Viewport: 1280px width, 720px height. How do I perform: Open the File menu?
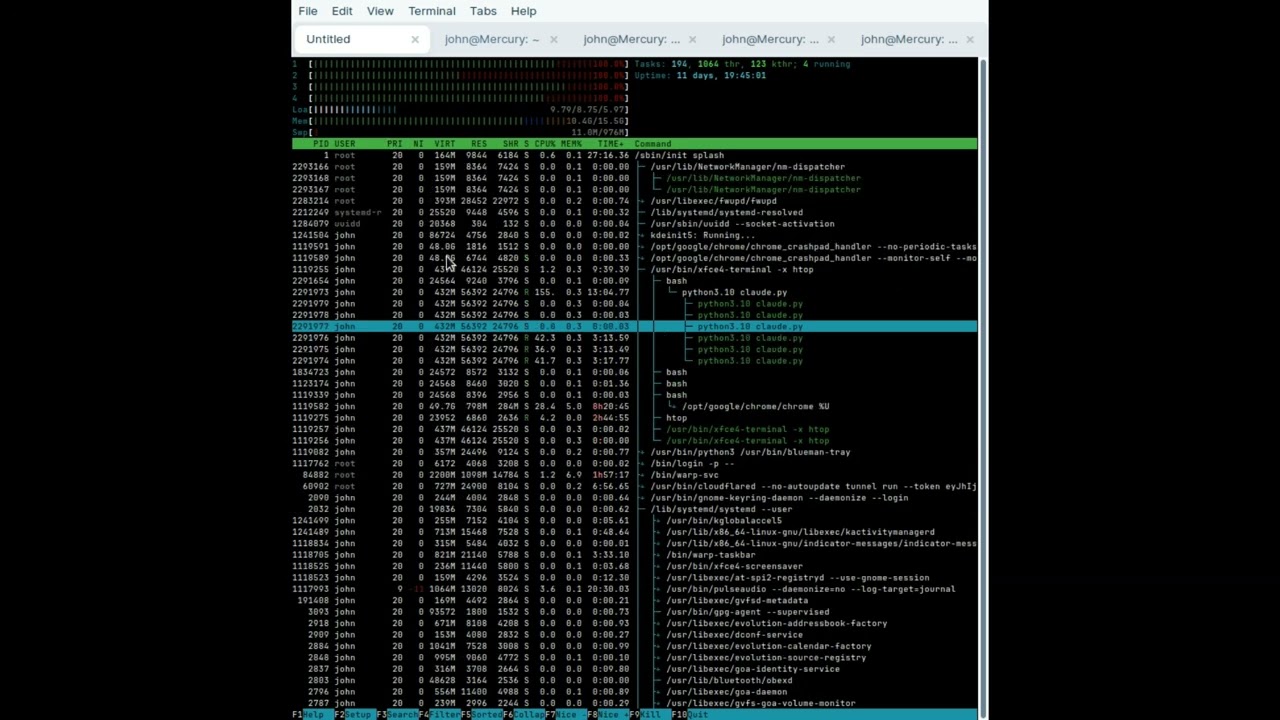[x=308, y=11]
